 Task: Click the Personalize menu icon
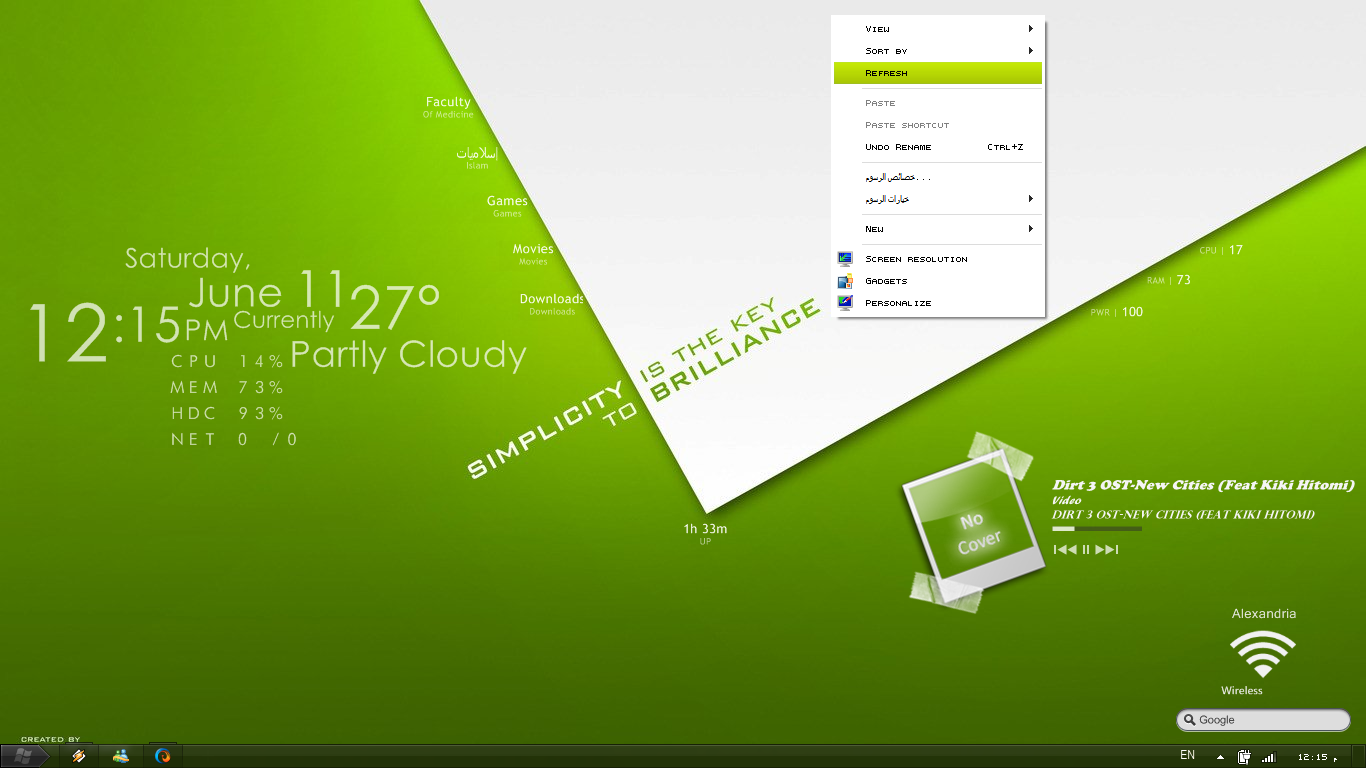coord(846,303)
